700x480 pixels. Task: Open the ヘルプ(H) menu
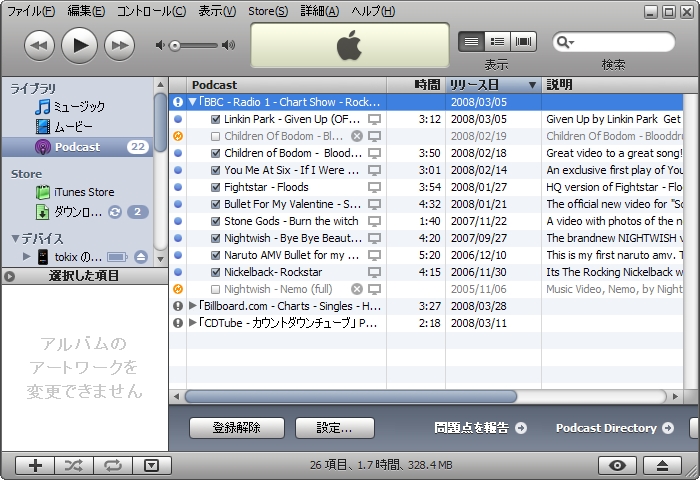tap(373, 11)
